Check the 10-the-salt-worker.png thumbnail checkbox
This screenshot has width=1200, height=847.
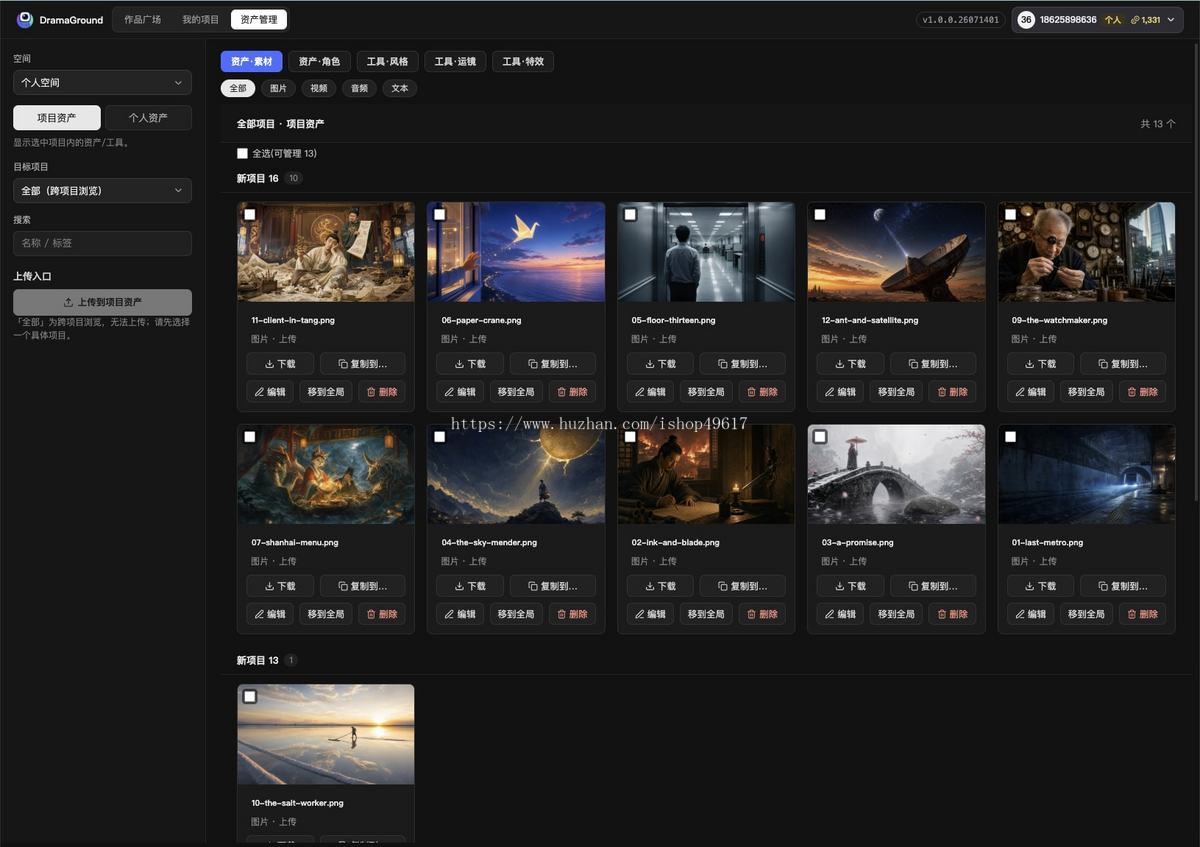tap(250, 696)
